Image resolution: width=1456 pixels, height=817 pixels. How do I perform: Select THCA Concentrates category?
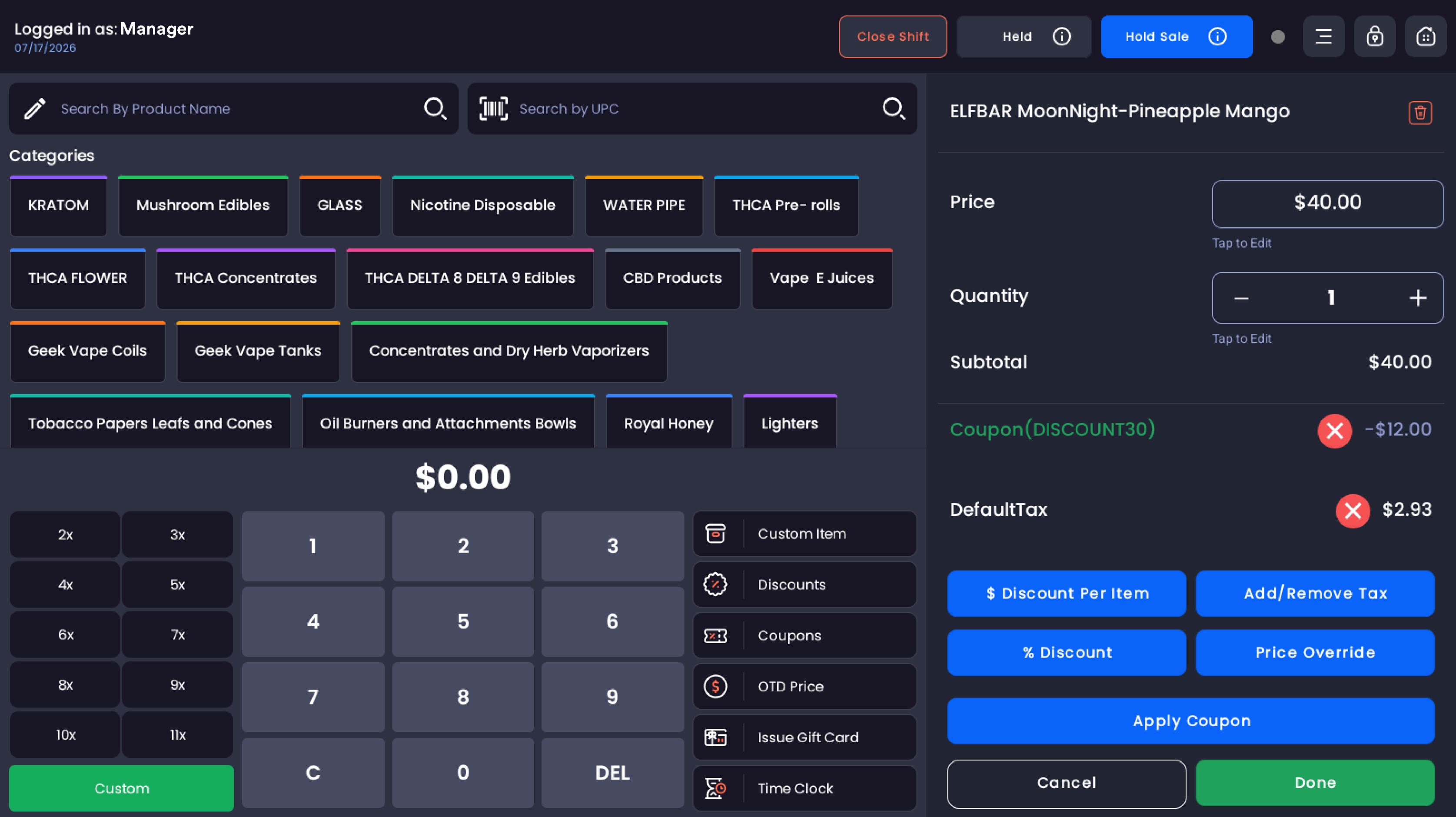(x=246, y=279)
